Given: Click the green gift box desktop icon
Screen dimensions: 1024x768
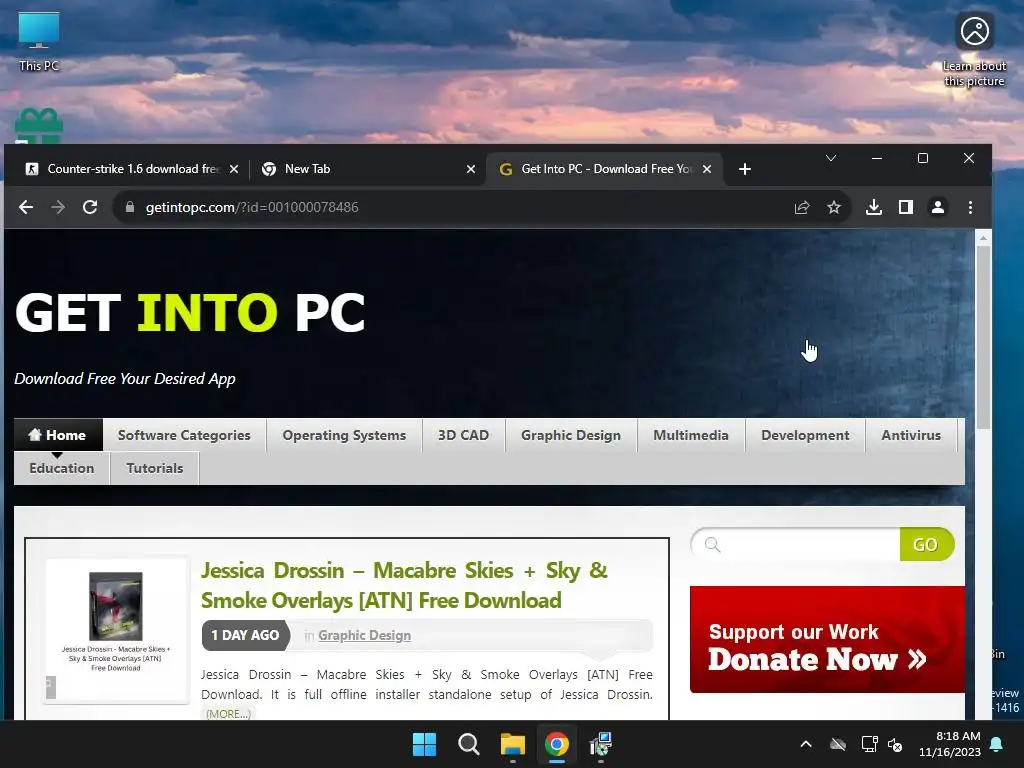Looking at the screenshot, I should 39,125.
